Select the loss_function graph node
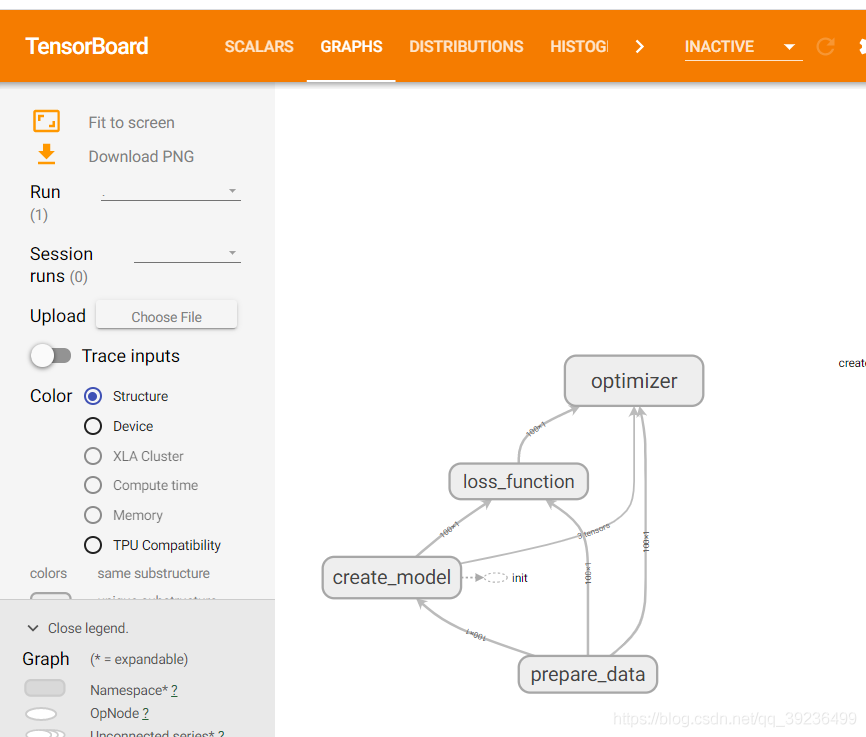866x737 pixels. point(518,481)
